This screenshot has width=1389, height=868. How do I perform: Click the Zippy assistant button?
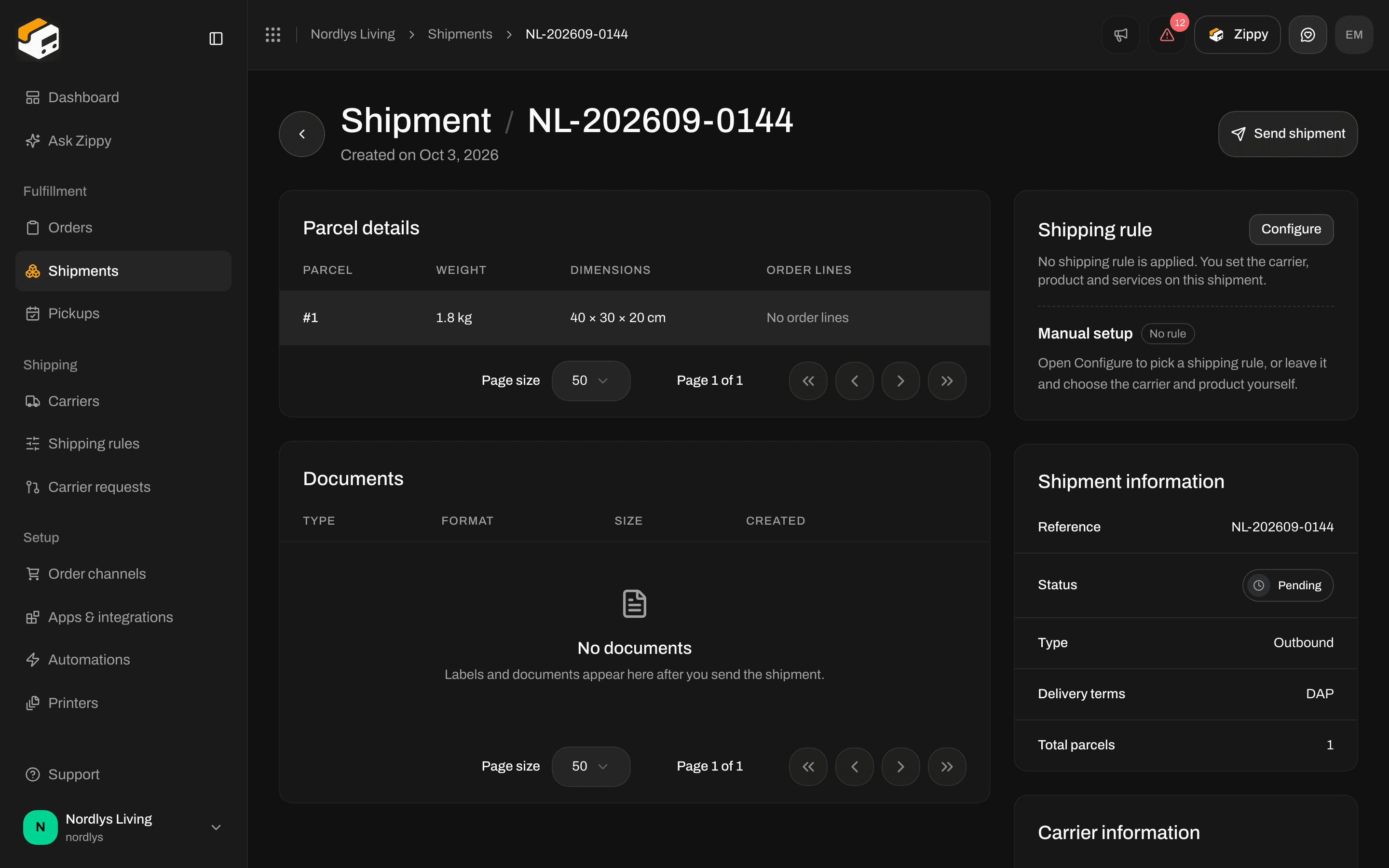pos(1237,34)
